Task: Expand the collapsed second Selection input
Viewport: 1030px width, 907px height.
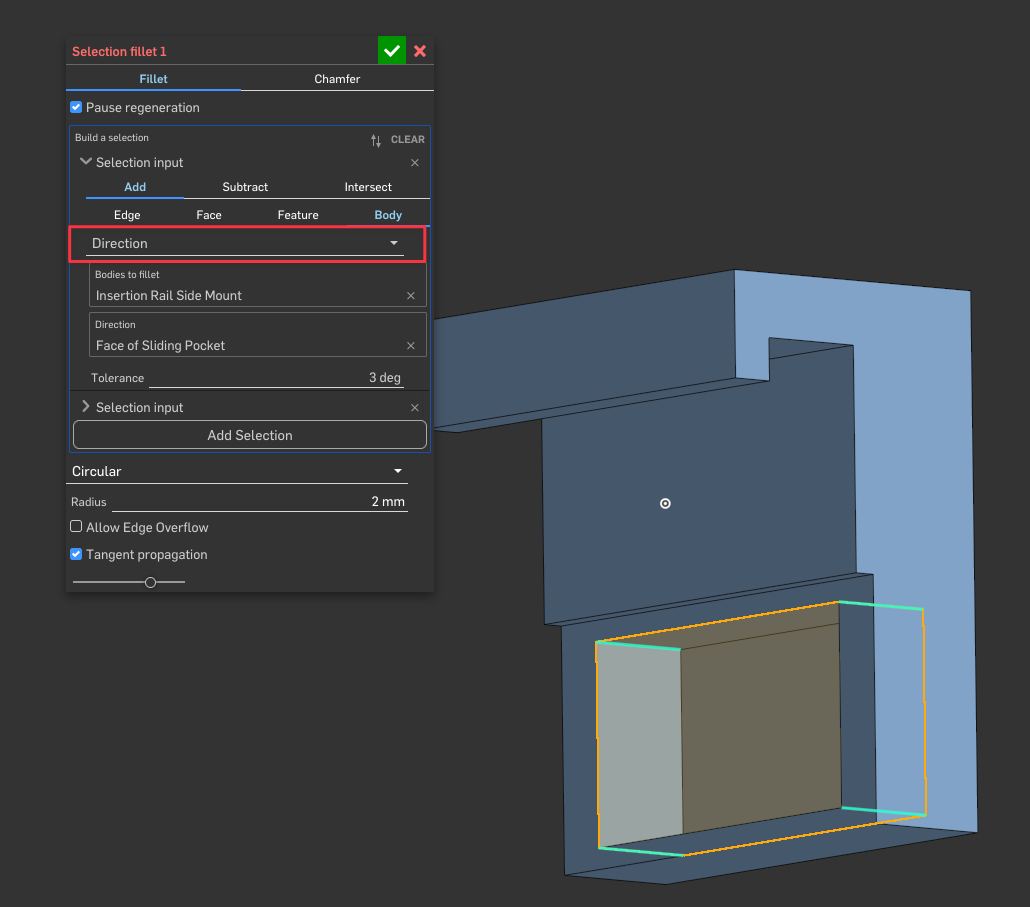Action: coord(86,408)
